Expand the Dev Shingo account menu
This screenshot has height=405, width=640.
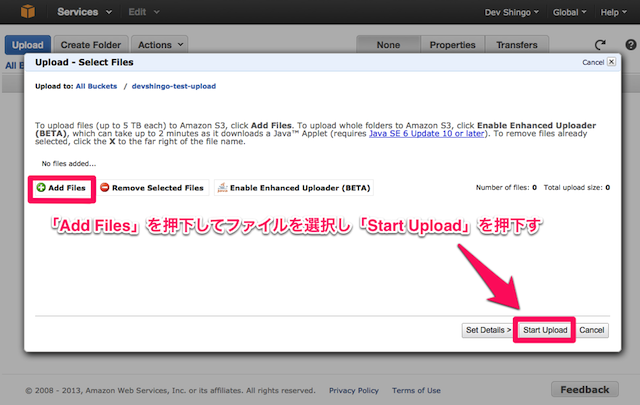tap(511, 12)
